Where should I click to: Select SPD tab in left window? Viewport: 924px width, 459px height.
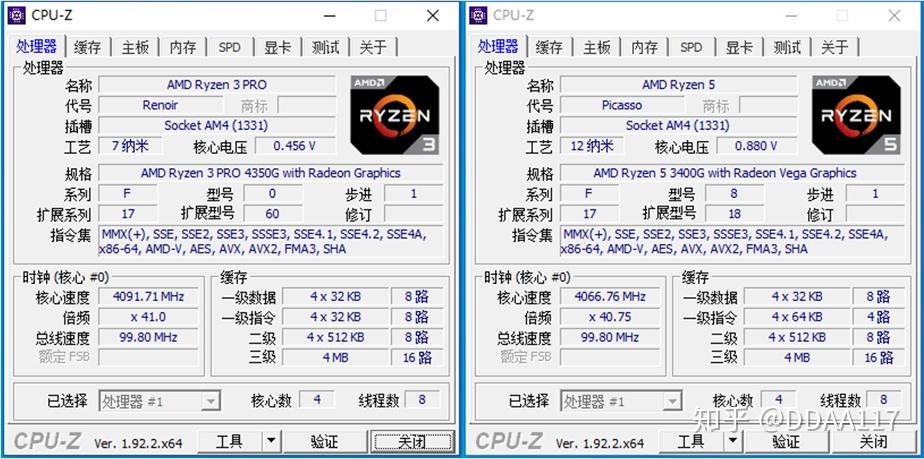[230, 48]
